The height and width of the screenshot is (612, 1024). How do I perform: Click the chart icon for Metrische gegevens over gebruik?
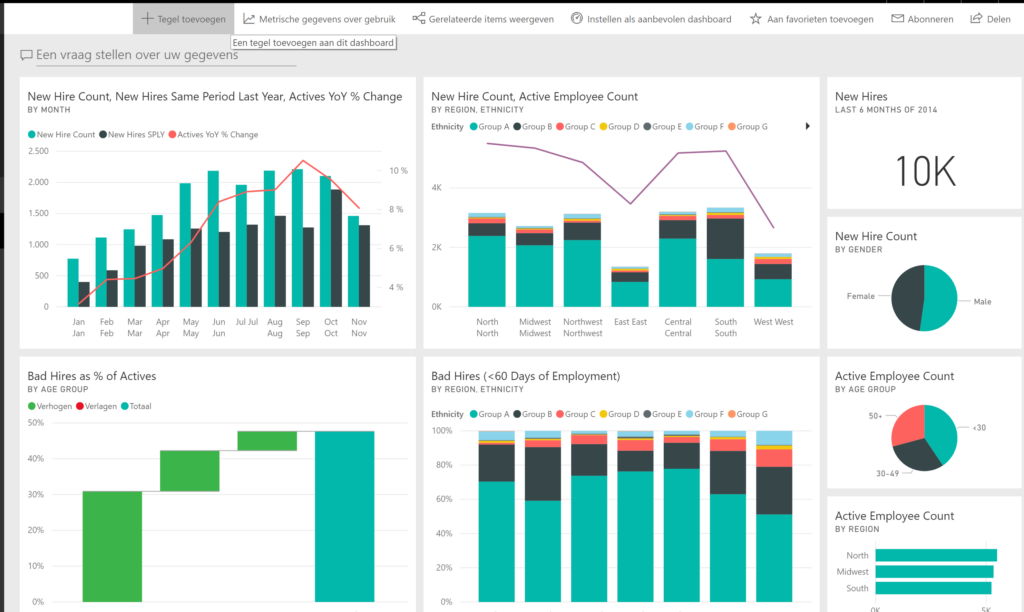(x=249, y=18)
